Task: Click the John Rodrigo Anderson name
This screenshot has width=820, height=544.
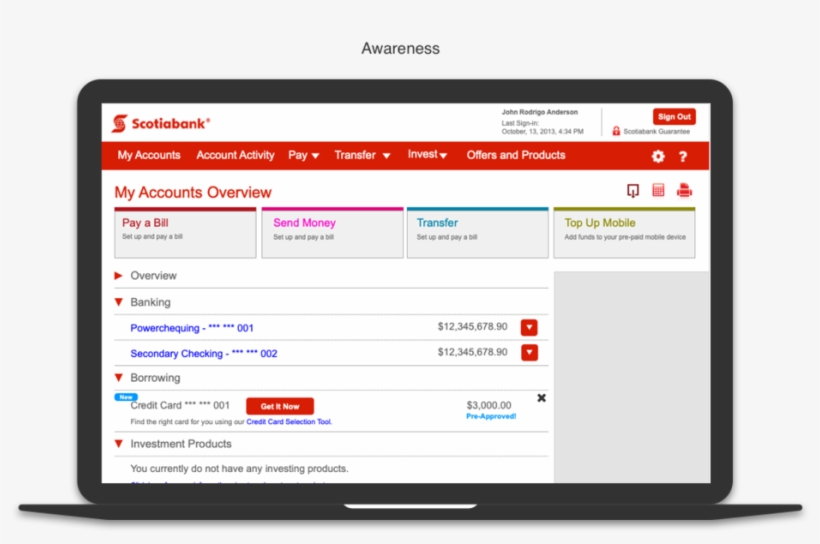Action: 540,112
